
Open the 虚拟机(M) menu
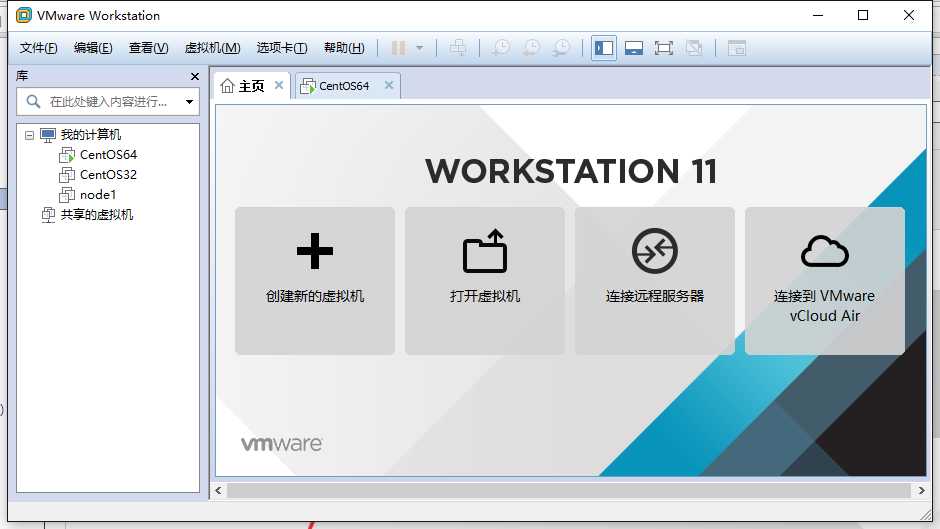click(212, 48)
